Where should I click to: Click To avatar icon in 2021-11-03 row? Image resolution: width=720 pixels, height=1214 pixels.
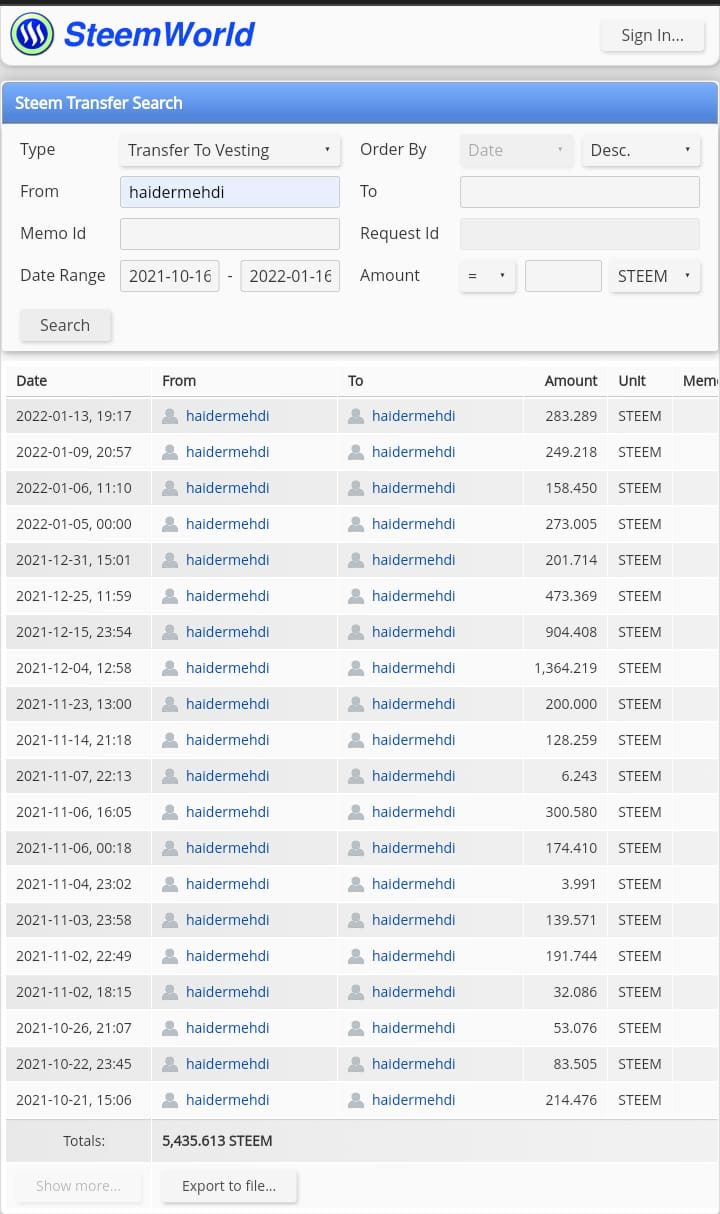356,920
